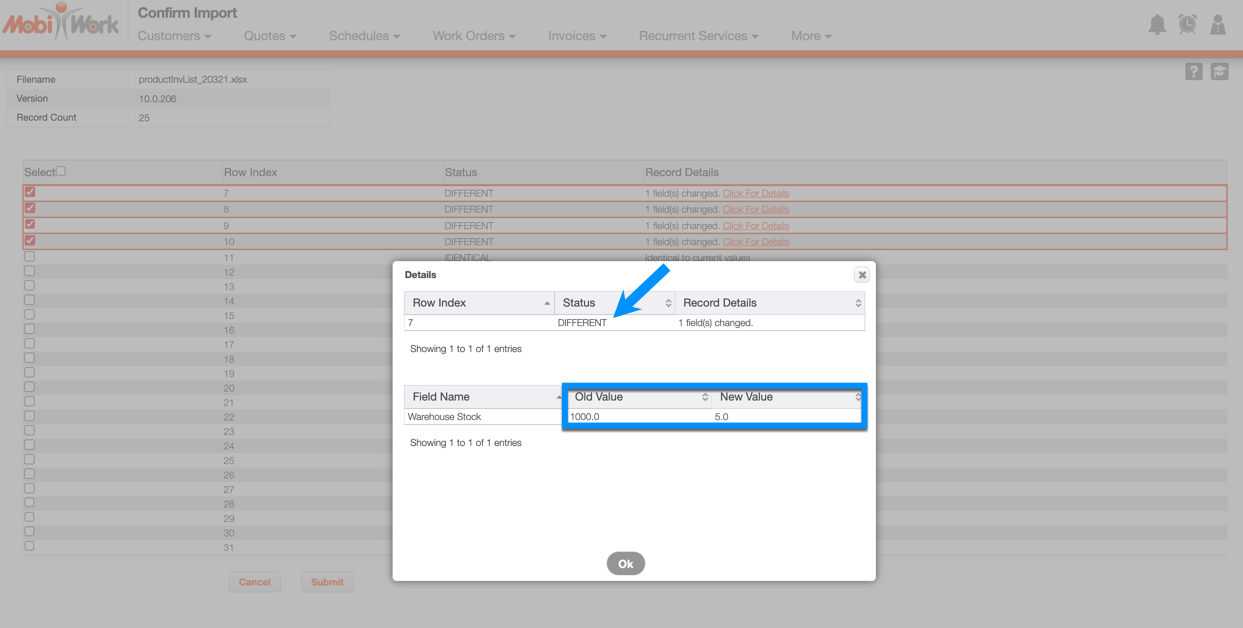1243x628 pixels.
Task: Open the More dropdown menu
Action: pyautogui.click(x=810, y=36)
